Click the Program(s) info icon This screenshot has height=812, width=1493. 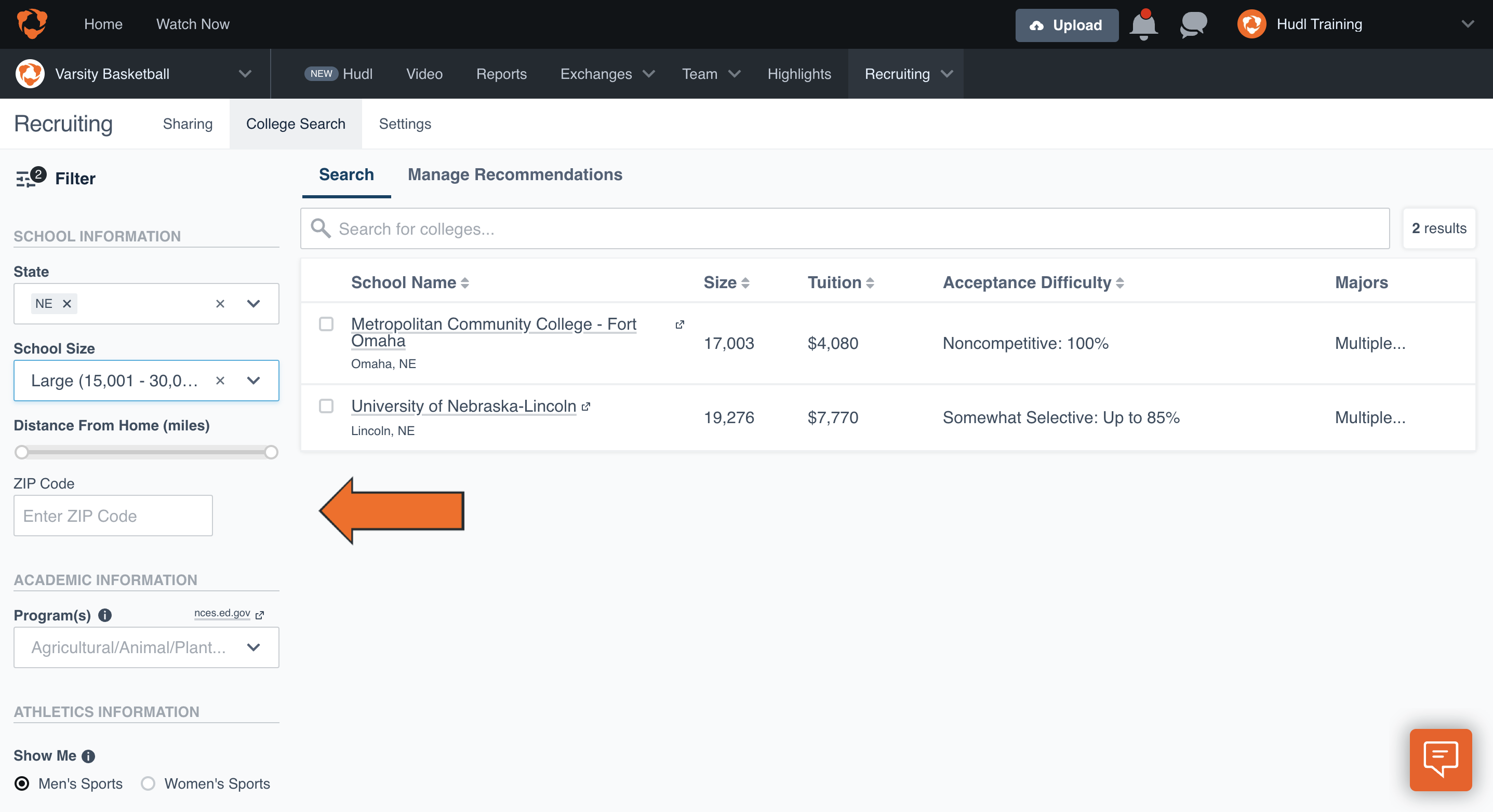(x=105, y=615)
